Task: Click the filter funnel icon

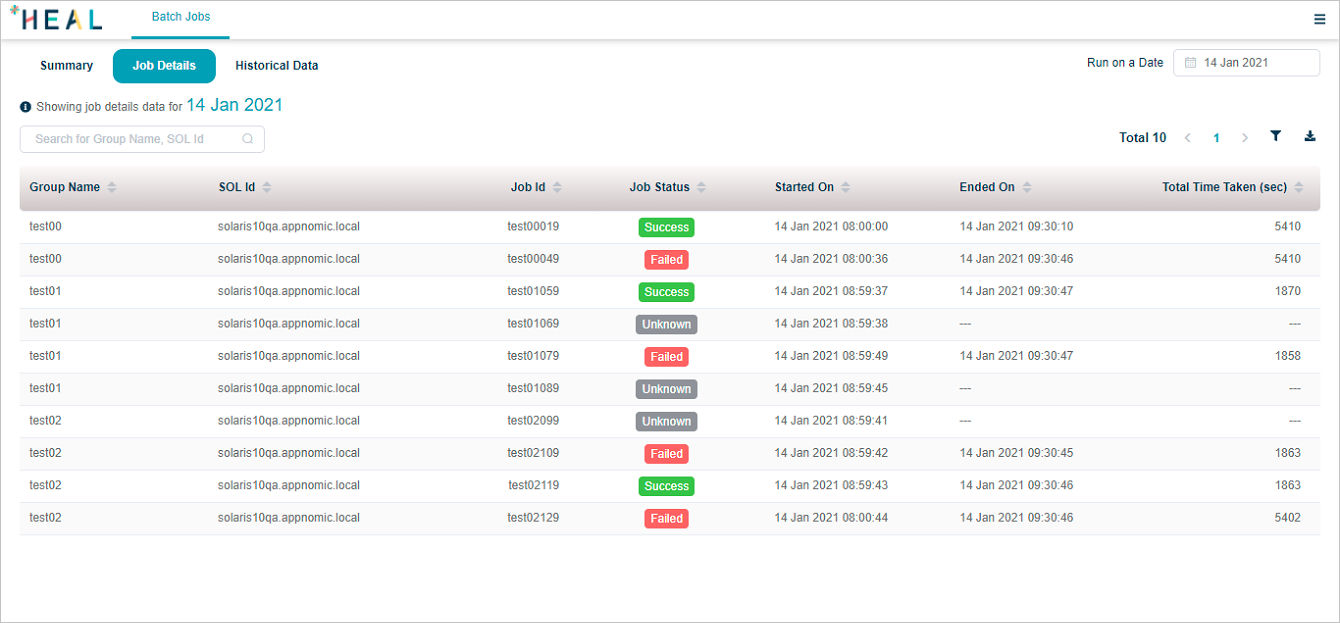Action: pos(1276,137)
